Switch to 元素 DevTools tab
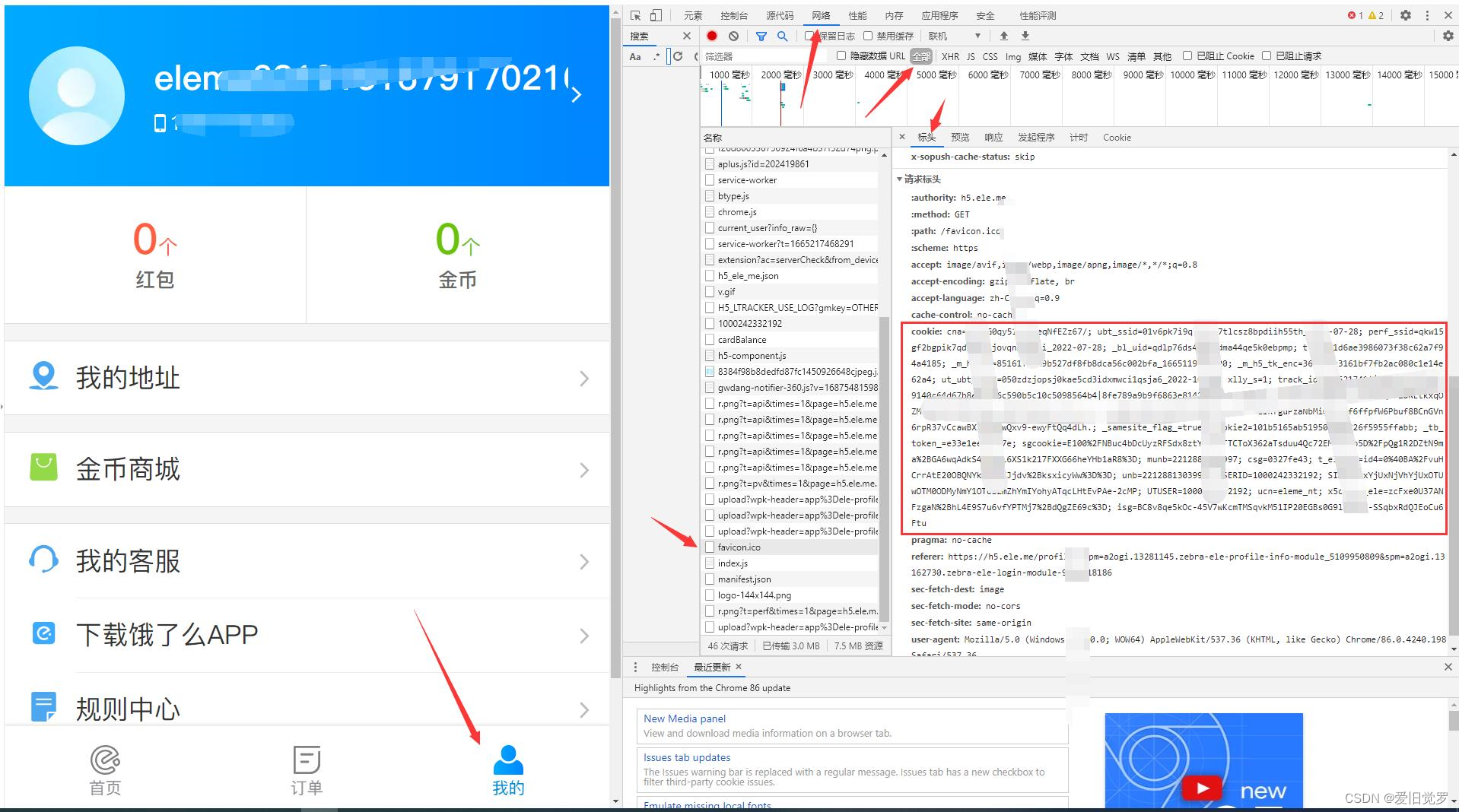 (693, 15)
